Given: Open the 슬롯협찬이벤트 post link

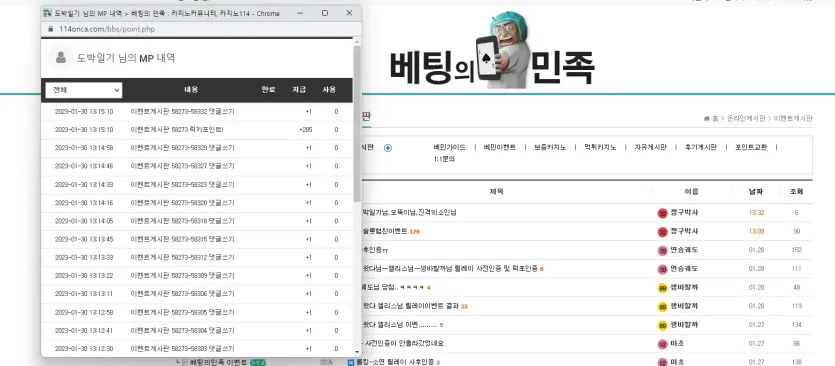Looking at the screenshot, I should click(384, 232).
